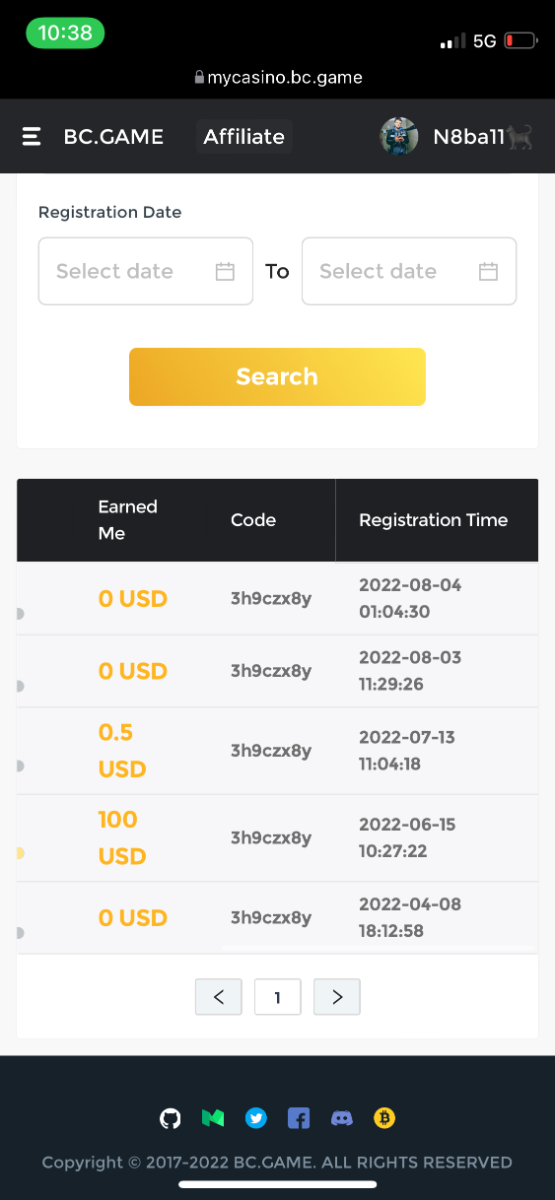Screen dimensions: 555x1200
Task: Open the GitHub footer icon
Action: pyautogui.click(x=171, y=1118)
